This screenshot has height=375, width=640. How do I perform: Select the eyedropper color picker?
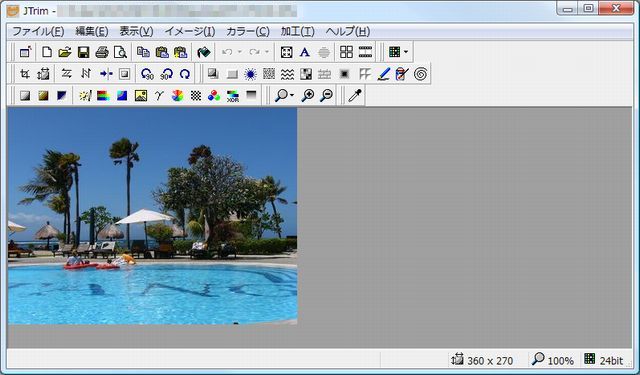pos(355,95)
